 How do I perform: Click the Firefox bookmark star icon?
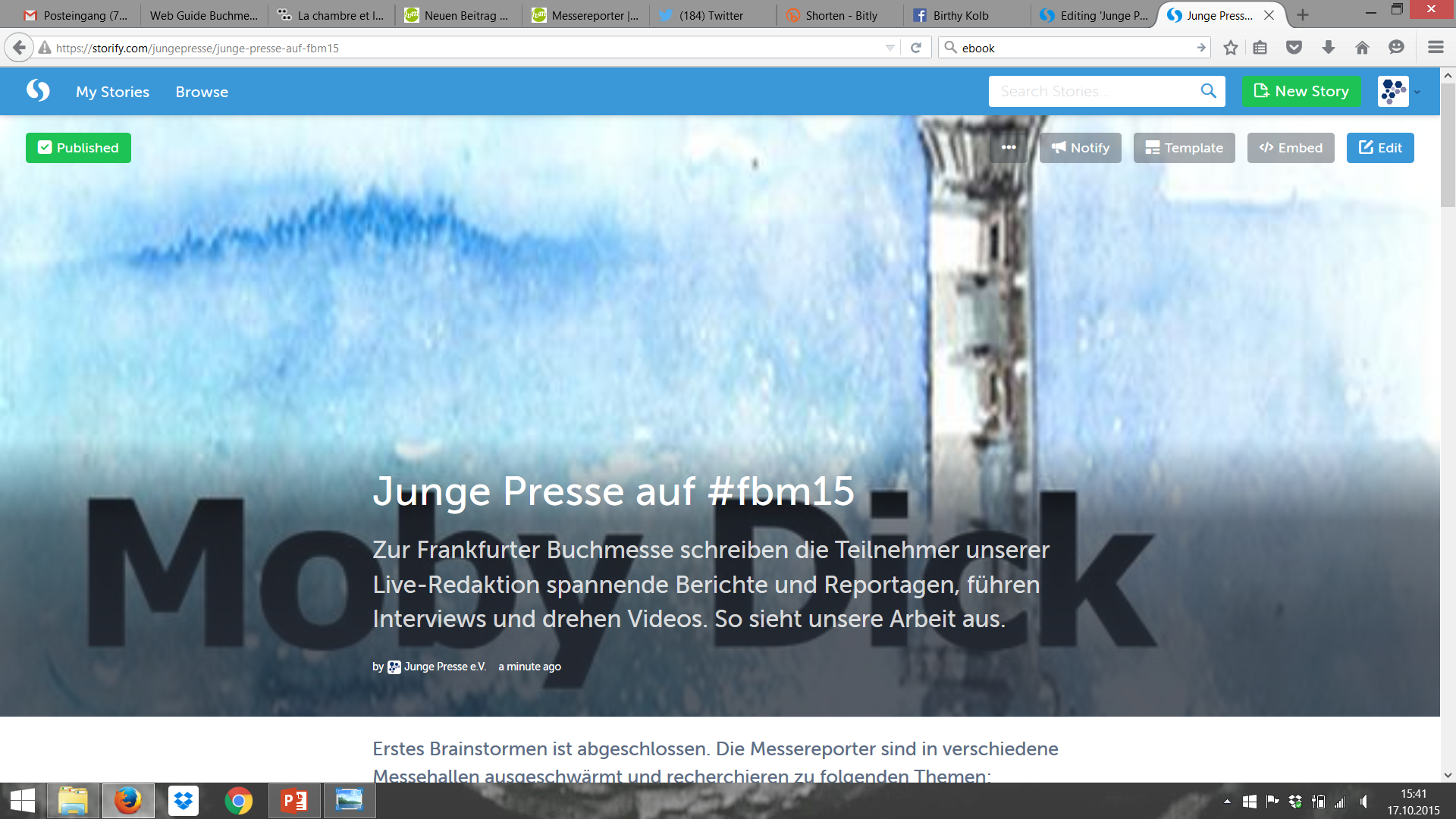pyautogui.click(x=1231, y=48)
